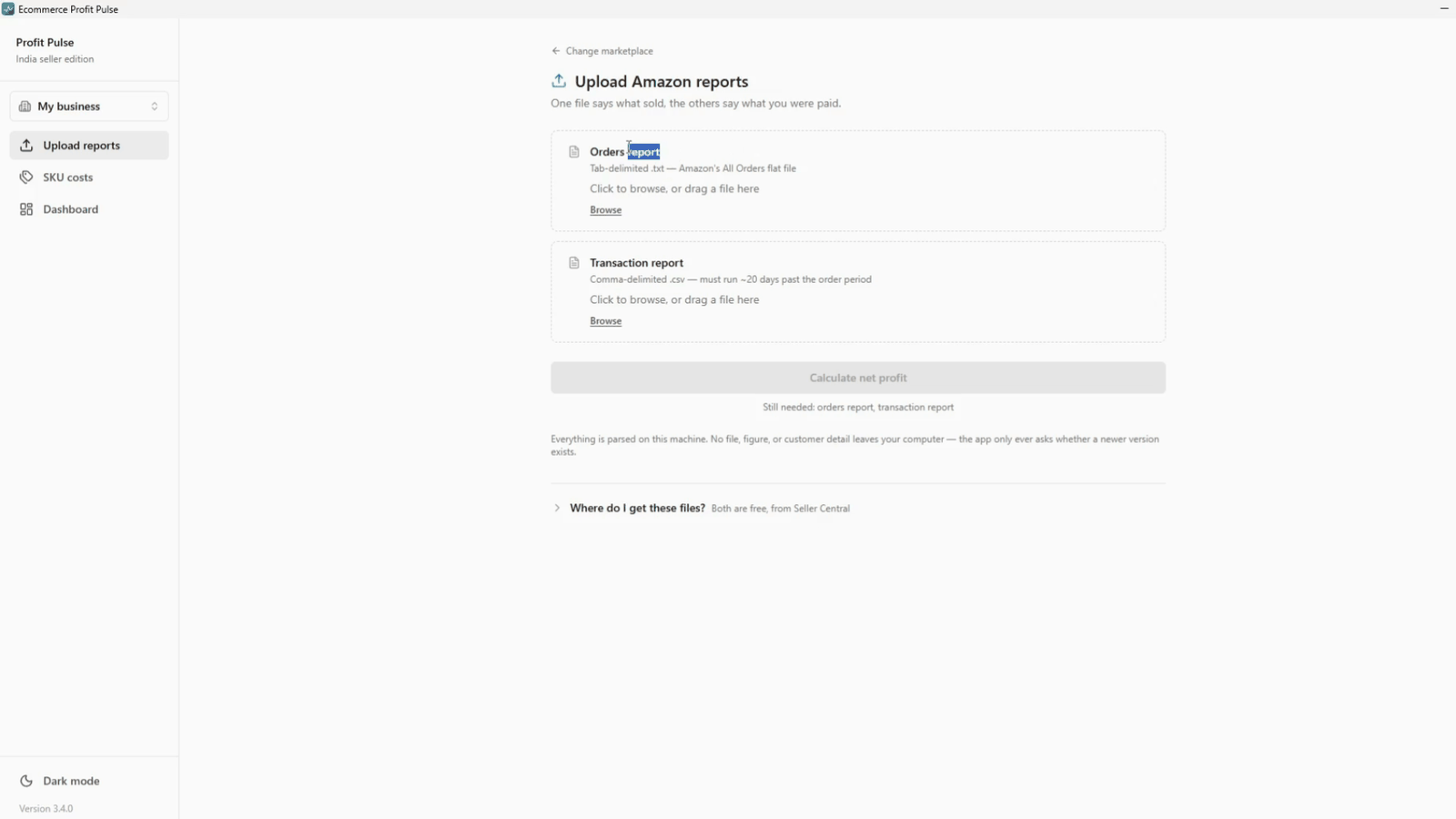The width and height of the screenshot is (1456, 819).
Task: Click the grid icon next to Dashboard
Action: pyautogui.click(x=26, y=209)
